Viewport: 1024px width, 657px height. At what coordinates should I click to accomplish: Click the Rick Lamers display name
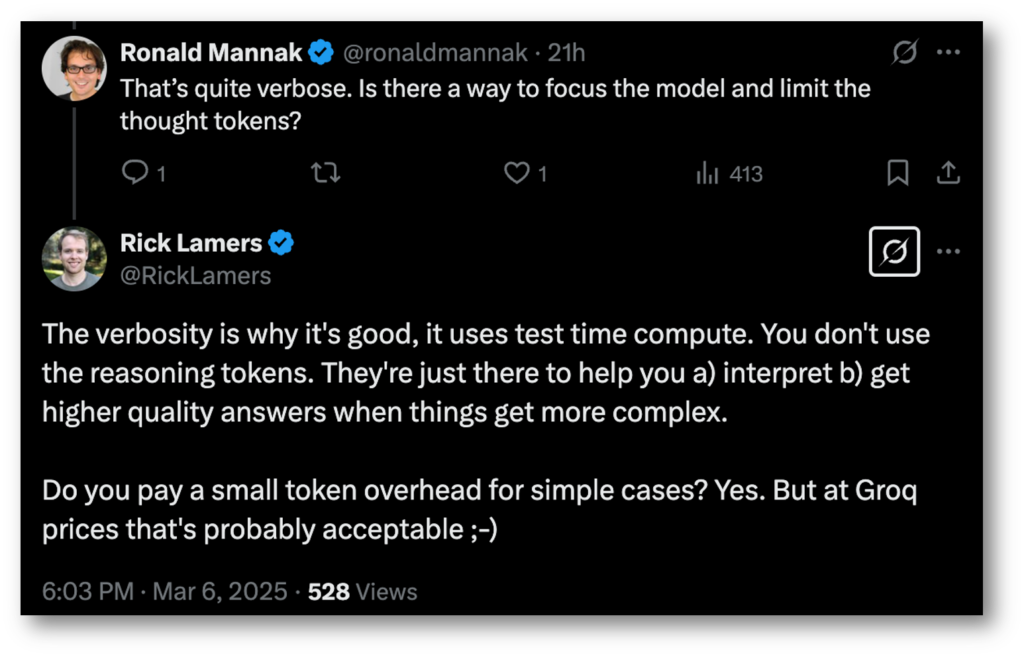click(191, 243)
